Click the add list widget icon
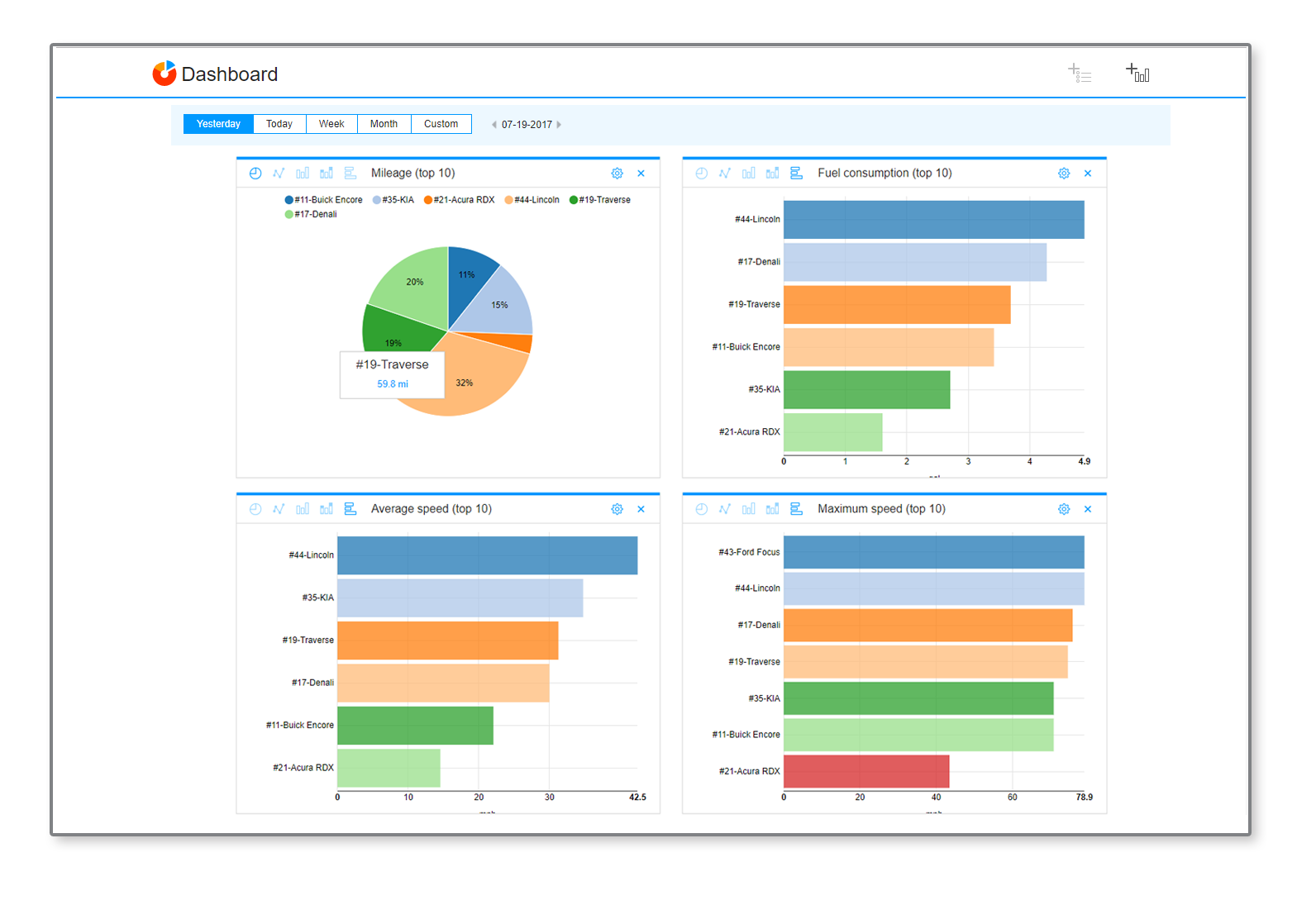Viewport: 1316px width, 924px height. 1080,73
